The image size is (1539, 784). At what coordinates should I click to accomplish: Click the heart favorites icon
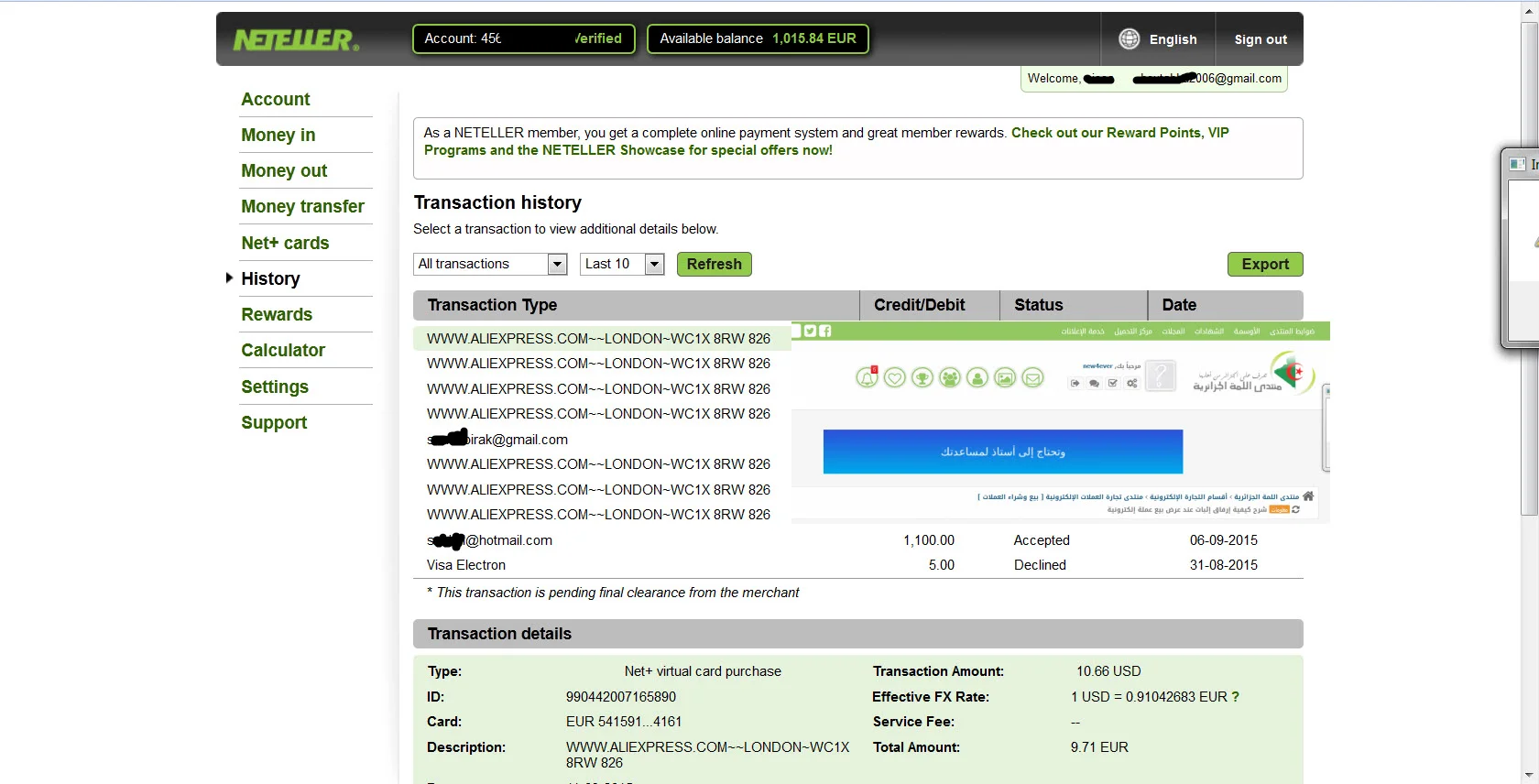[895, 377]
